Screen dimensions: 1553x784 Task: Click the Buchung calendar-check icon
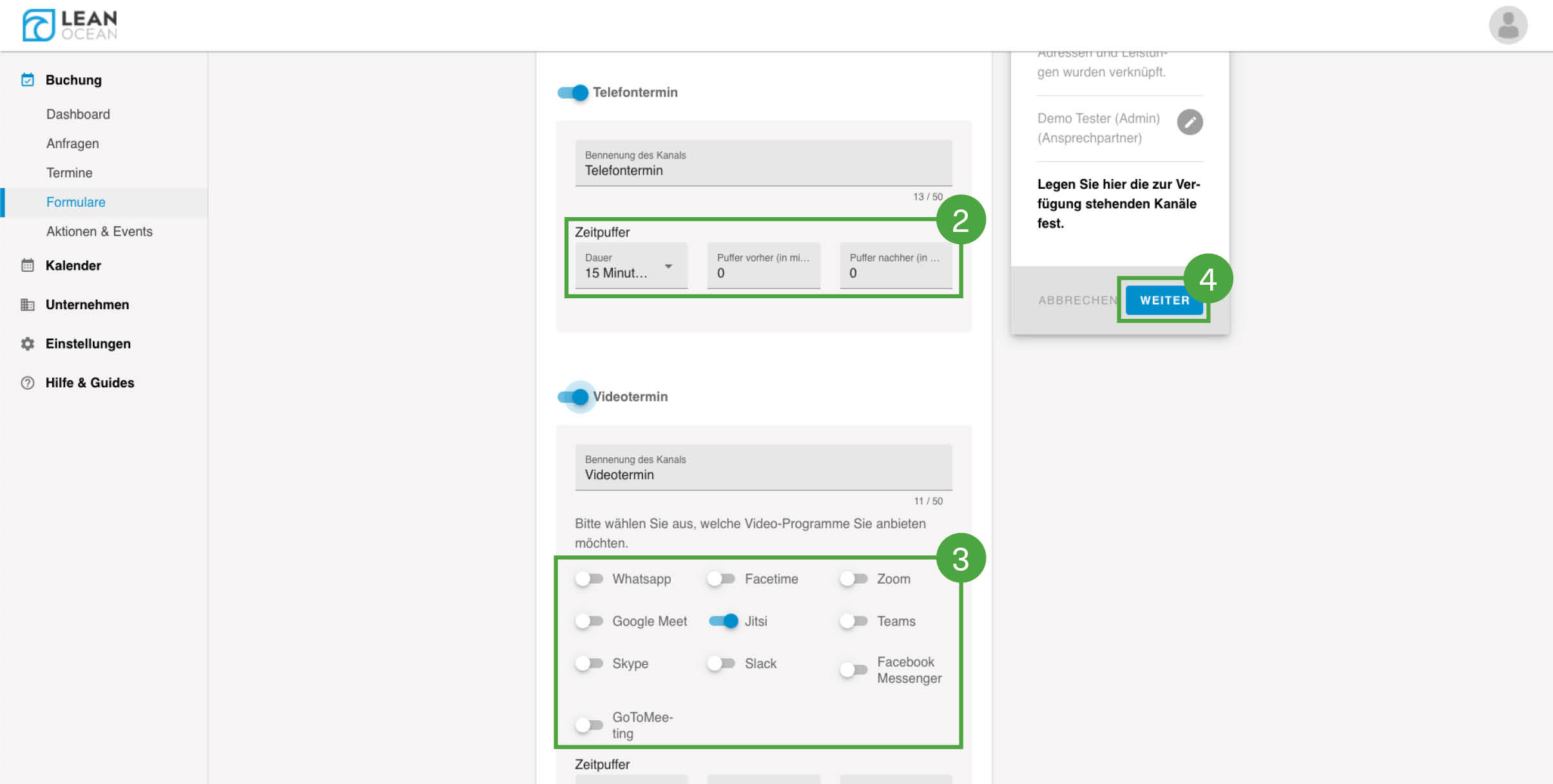pyautogui.click(x=28, y=80)
